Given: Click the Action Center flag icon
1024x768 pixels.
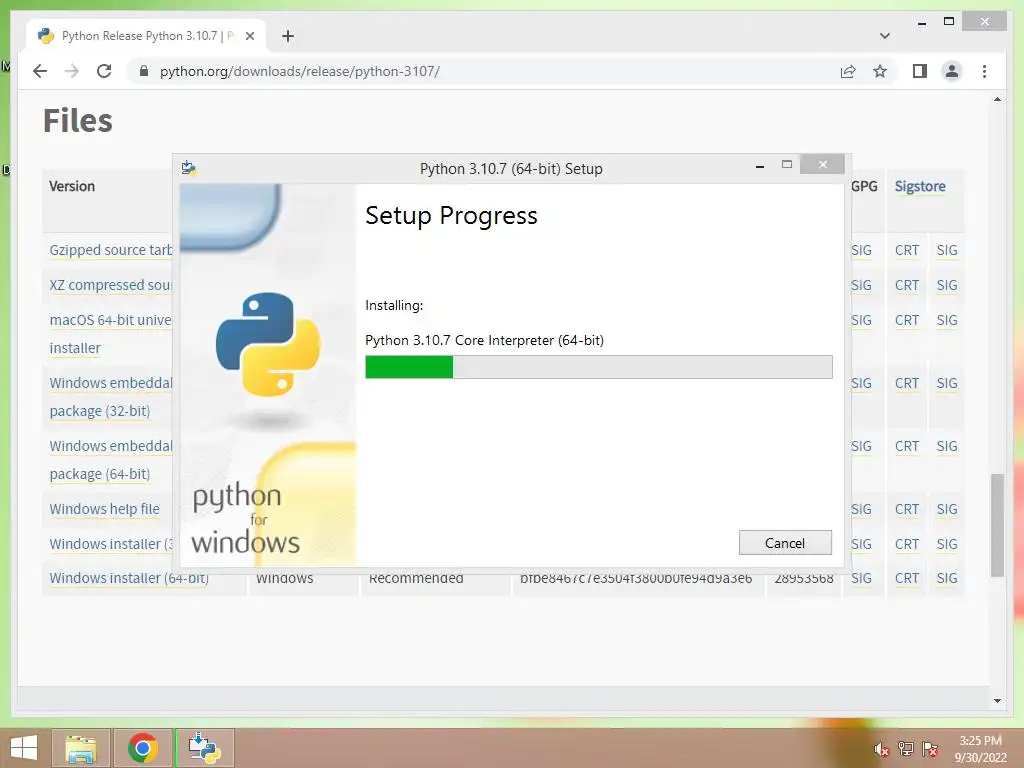Looking at the screenshot, I should coord(930,749).
